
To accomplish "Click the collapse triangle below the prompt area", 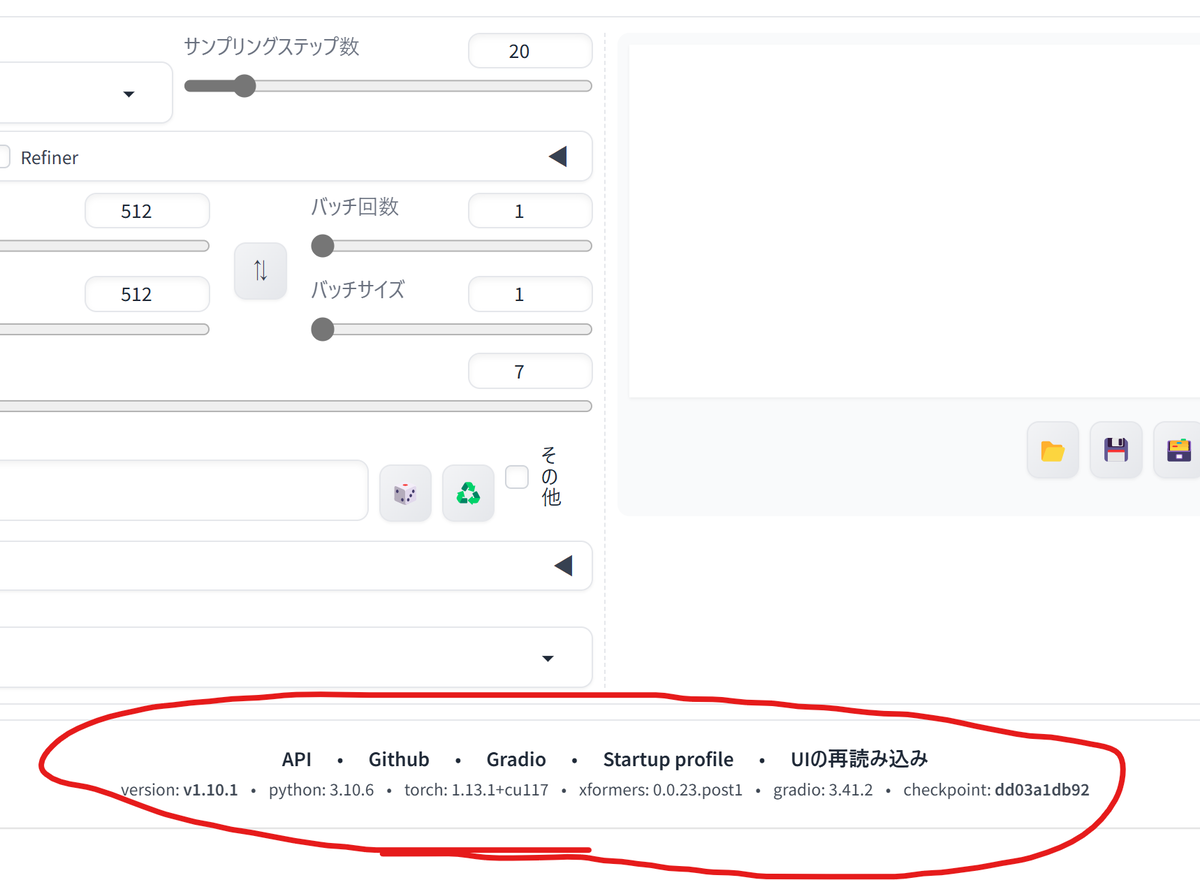I will [563, 565].
